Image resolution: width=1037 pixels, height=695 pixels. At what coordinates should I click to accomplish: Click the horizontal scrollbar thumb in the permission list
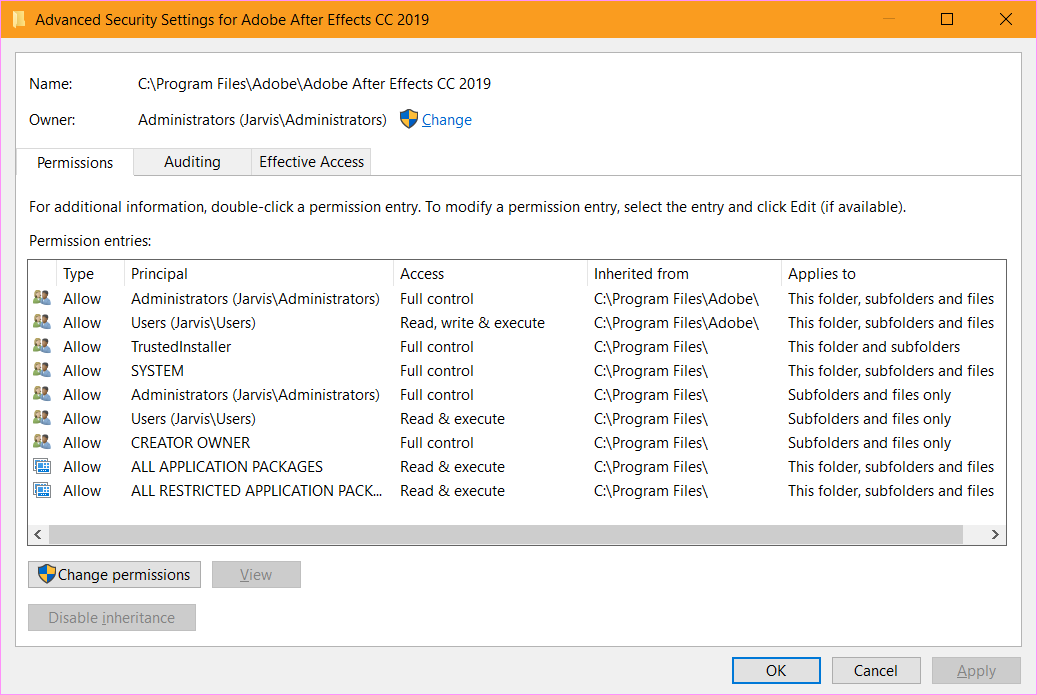click(506, 534)
